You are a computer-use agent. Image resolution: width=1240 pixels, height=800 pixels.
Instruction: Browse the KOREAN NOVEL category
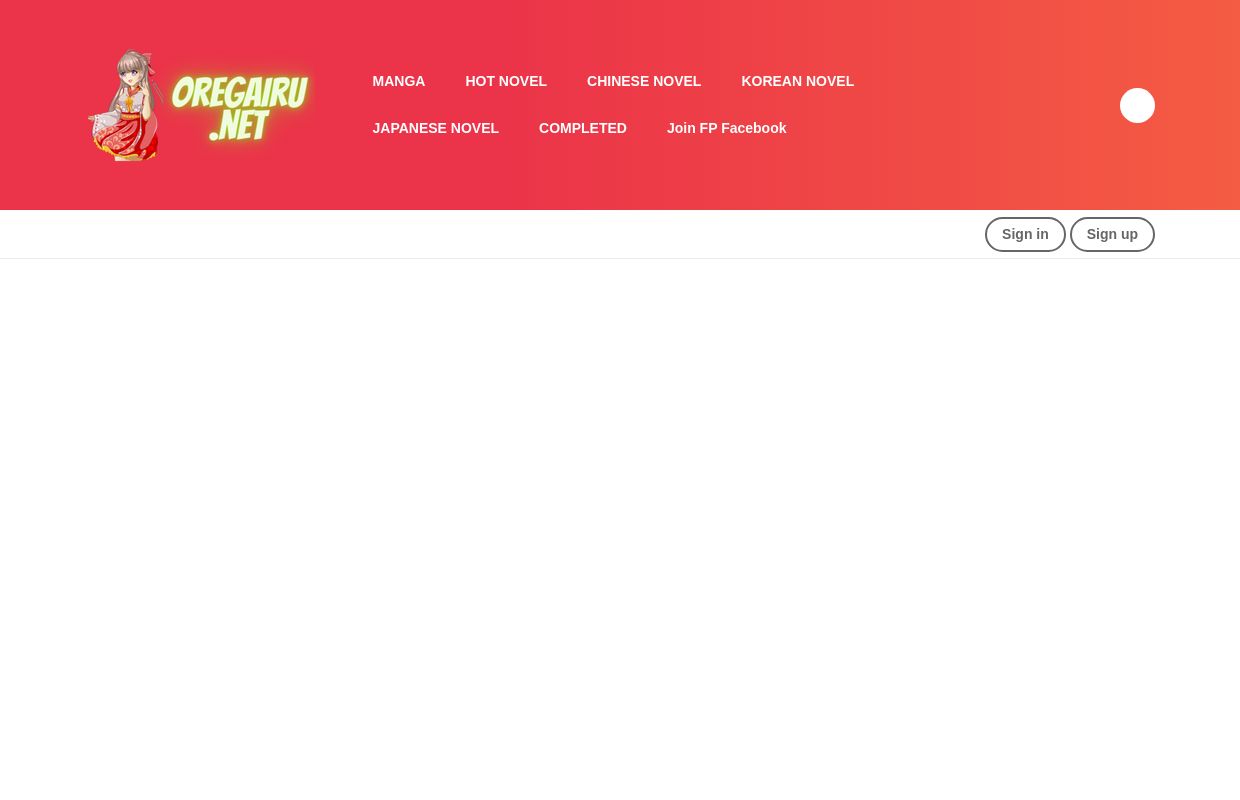(797, 81)
